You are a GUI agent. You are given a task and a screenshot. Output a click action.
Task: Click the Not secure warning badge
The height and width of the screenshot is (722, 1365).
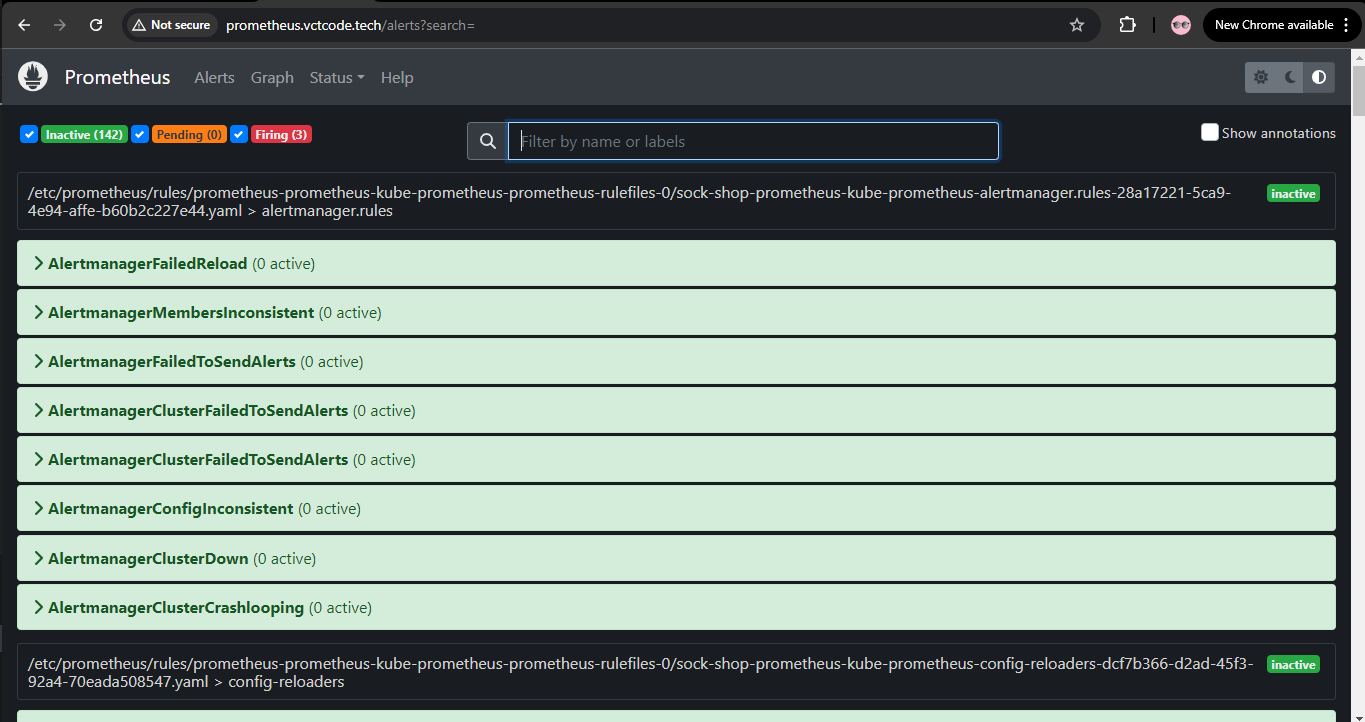(171, 25)
